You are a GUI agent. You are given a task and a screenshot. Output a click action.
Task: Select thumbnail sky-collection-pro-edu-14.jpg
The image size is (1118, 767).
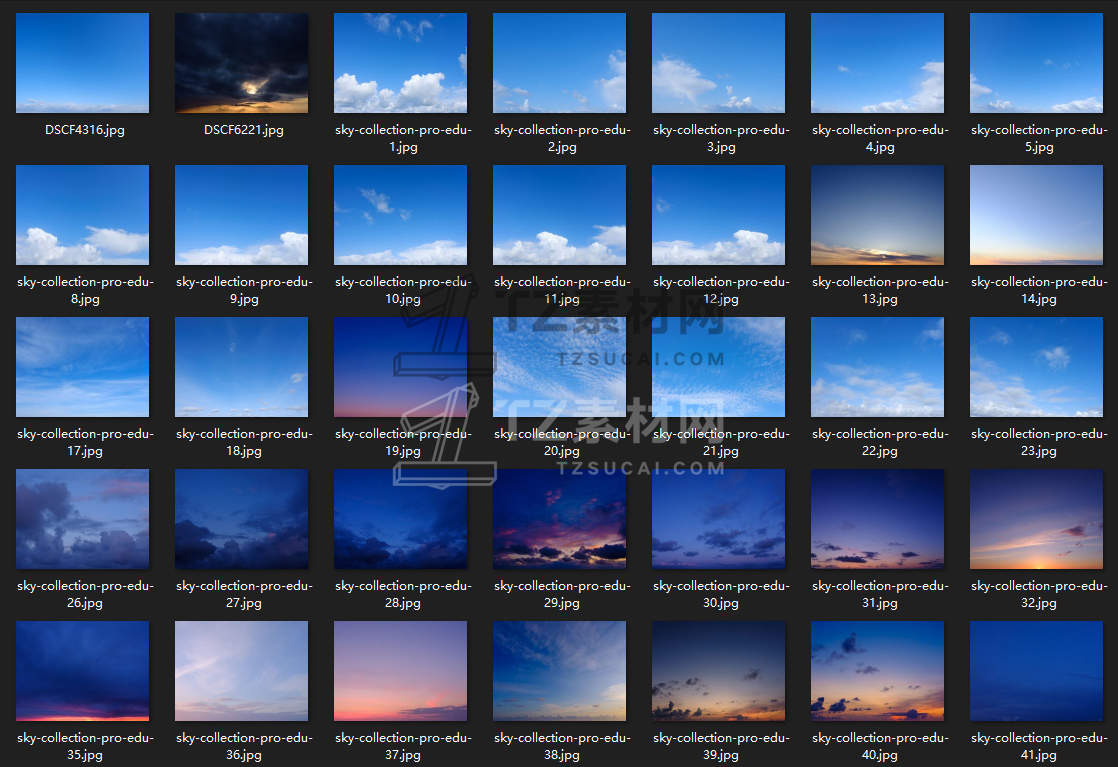[1037, 215]
